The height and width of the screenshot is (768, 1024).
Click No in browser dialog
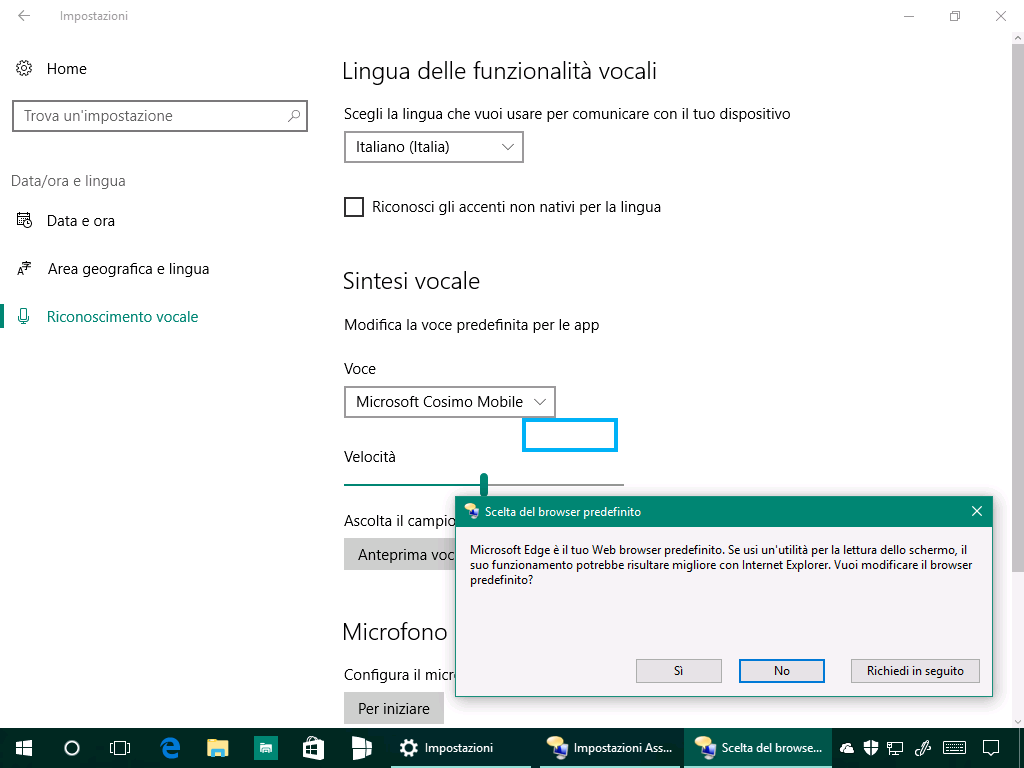[782, 671]
